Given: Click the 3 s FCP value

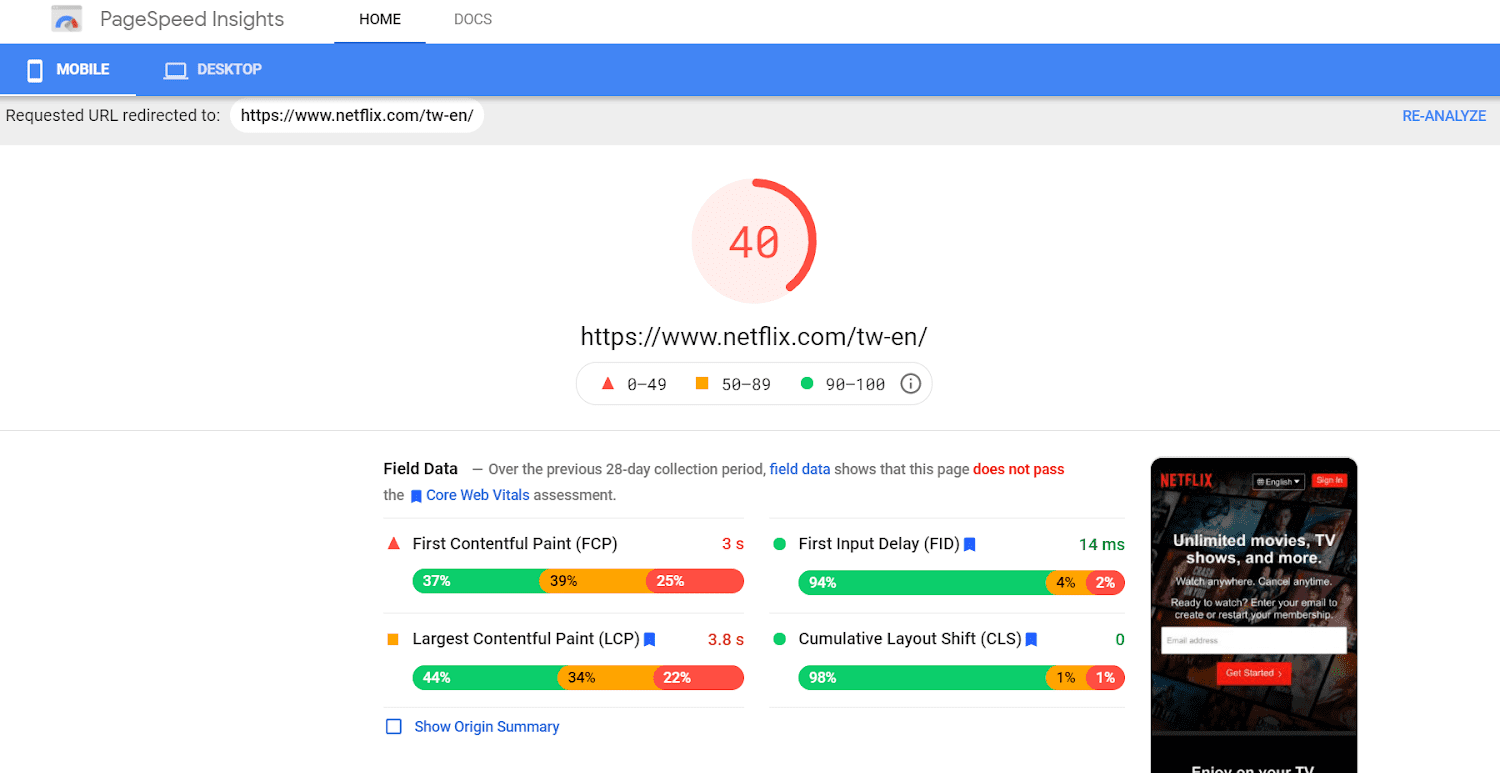Looking at the screenshot, I should pyautogui.click(x=733, y=544).
